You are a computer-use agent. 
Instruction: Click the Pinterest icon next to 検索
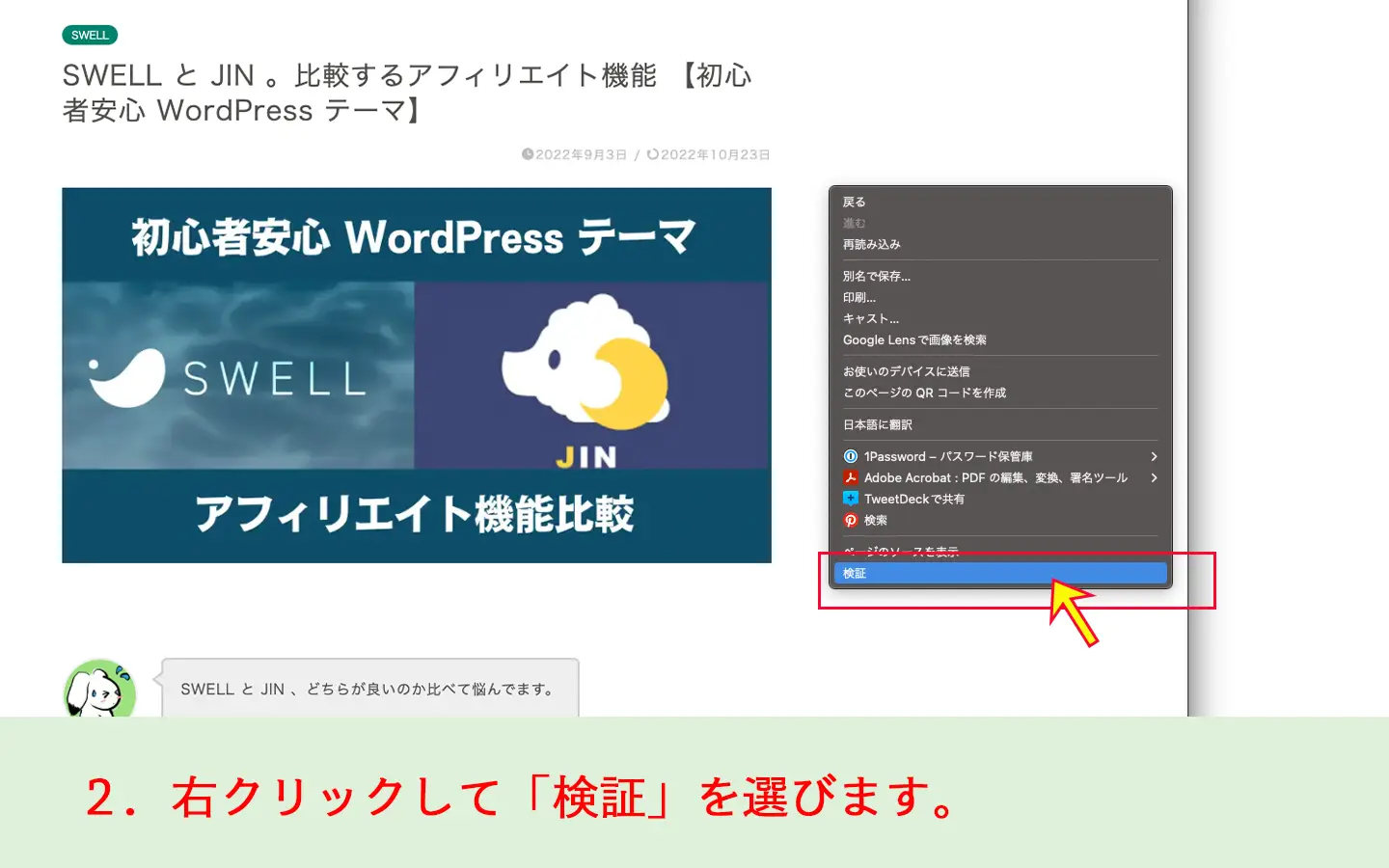coord(851,521)
